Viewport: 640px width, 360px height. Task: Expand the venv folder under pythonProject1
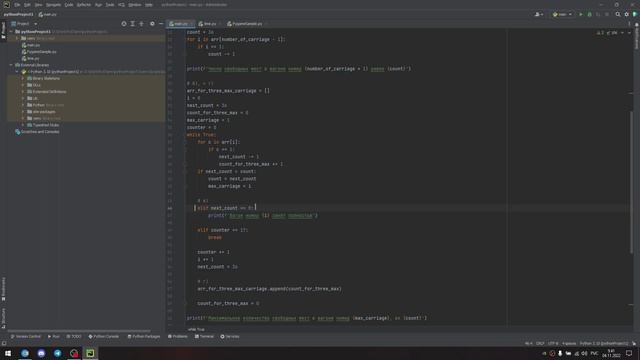pos(18,38)
